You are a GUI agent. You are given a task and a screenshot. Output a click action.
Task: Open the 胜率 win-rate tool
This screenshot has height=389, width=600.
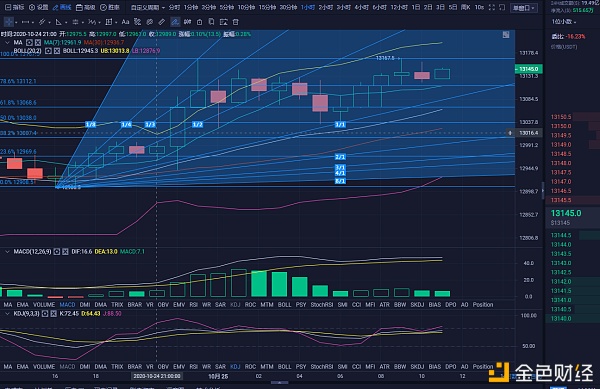point(110,7)
